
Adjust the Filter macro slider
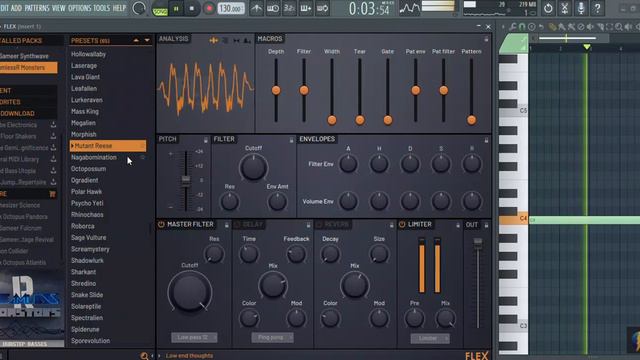point(304,90)
